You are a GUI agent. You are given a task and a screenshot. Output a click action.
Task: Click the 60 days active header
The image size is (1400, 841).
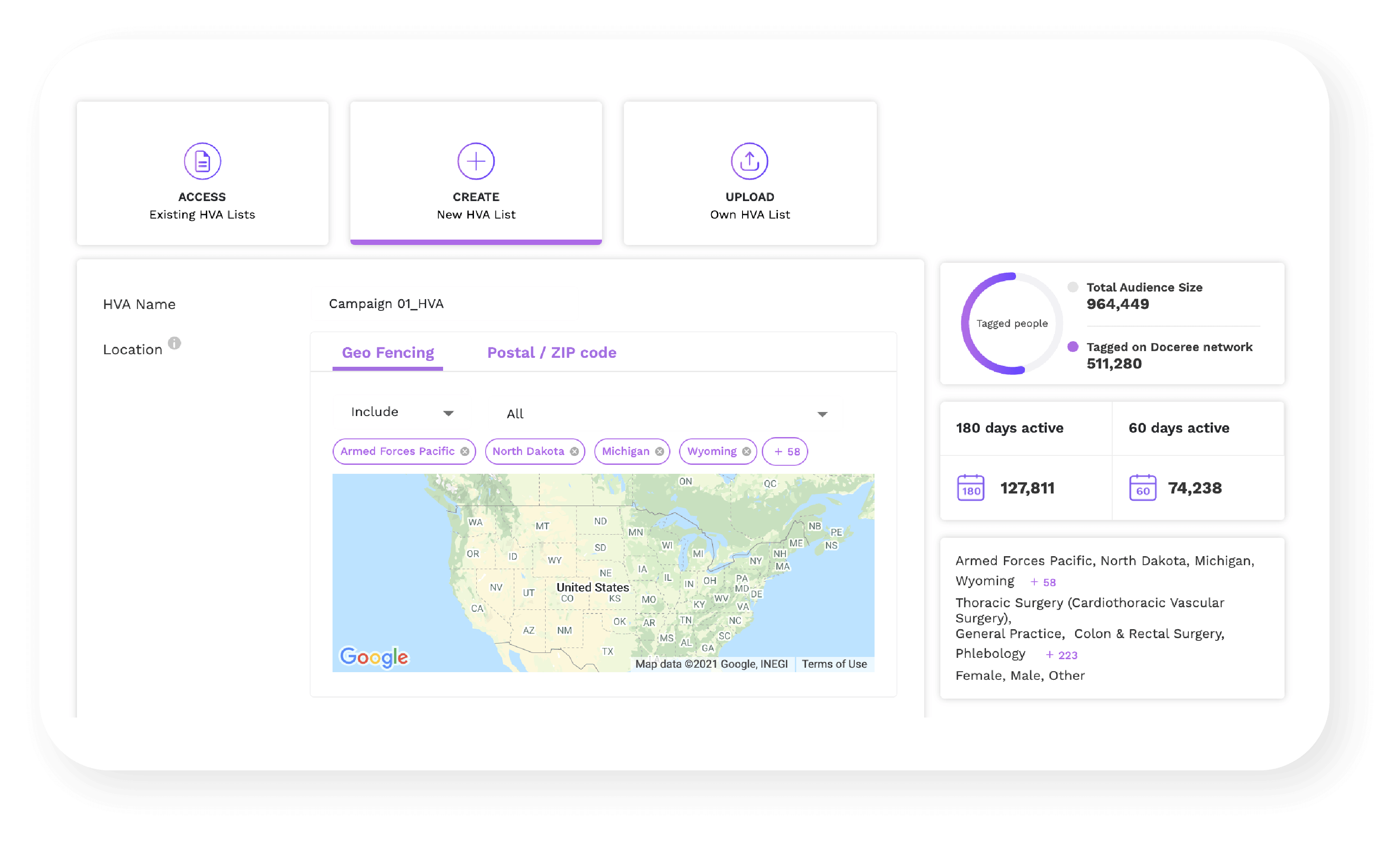1179,428
